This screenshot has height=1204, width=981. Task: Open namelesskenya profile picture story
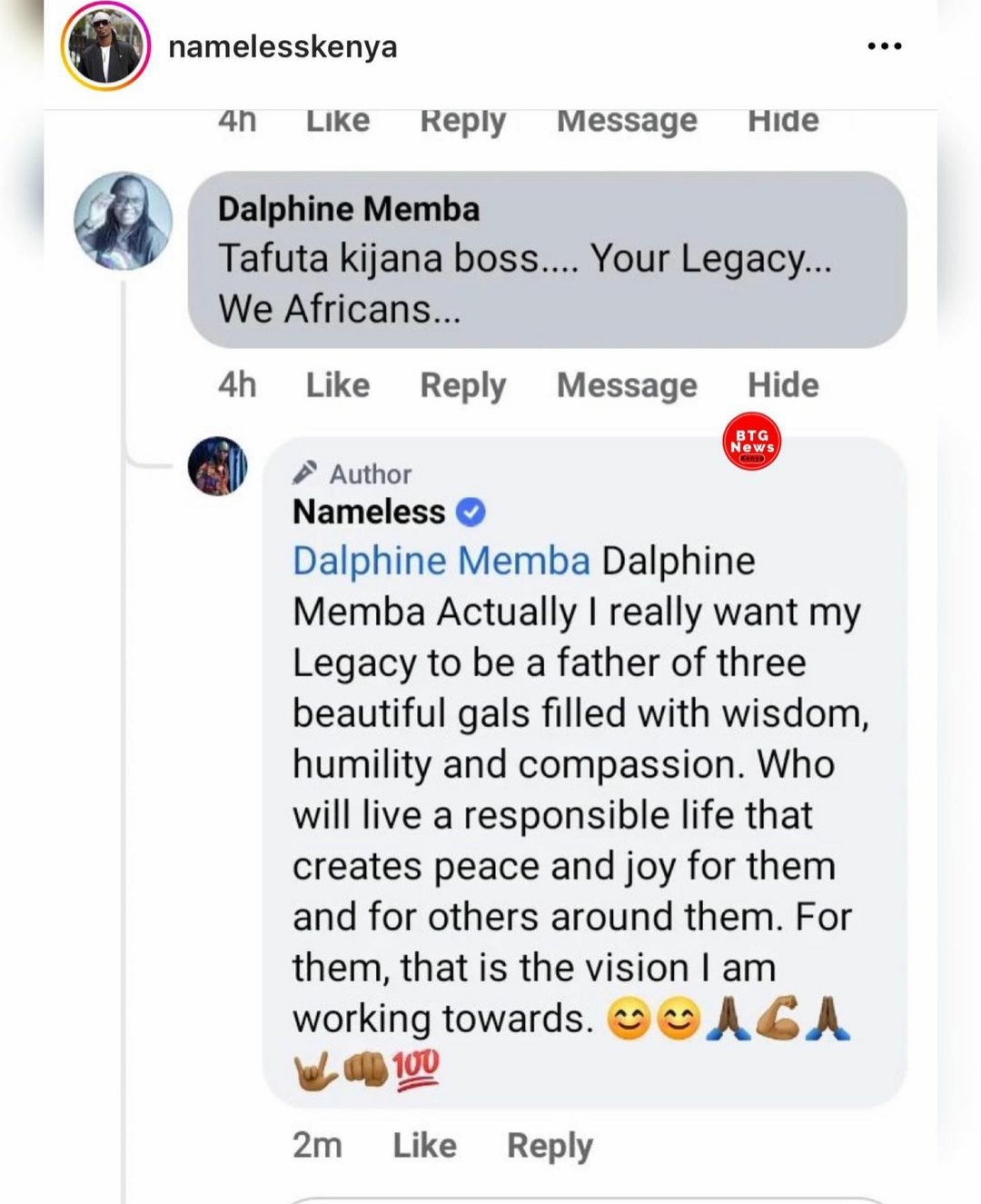click(105, 46)
